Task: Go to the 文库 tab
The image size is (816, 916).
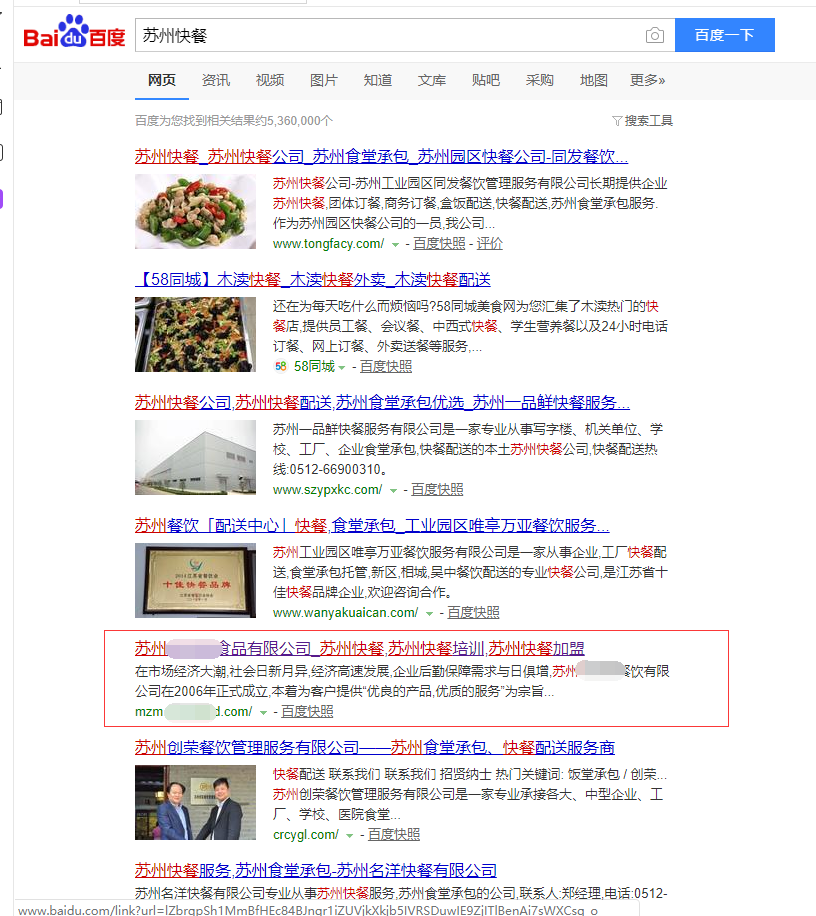Action: click(432, 80)
